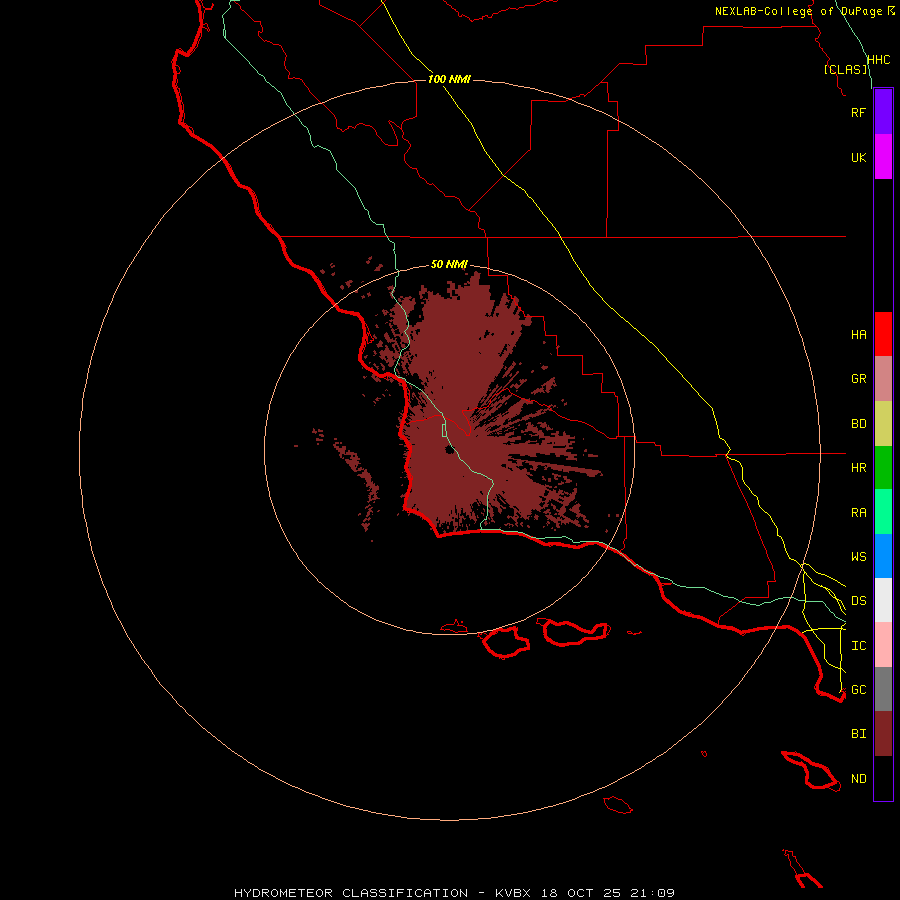Click the BI legend label text

(858, 734)
